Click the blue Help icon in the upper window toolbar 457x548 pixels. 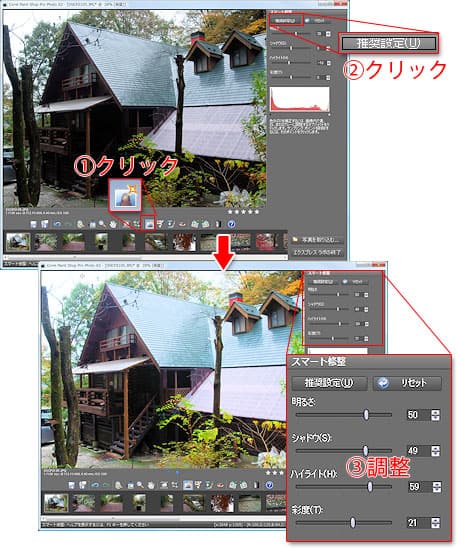click(x=231, y=224)
